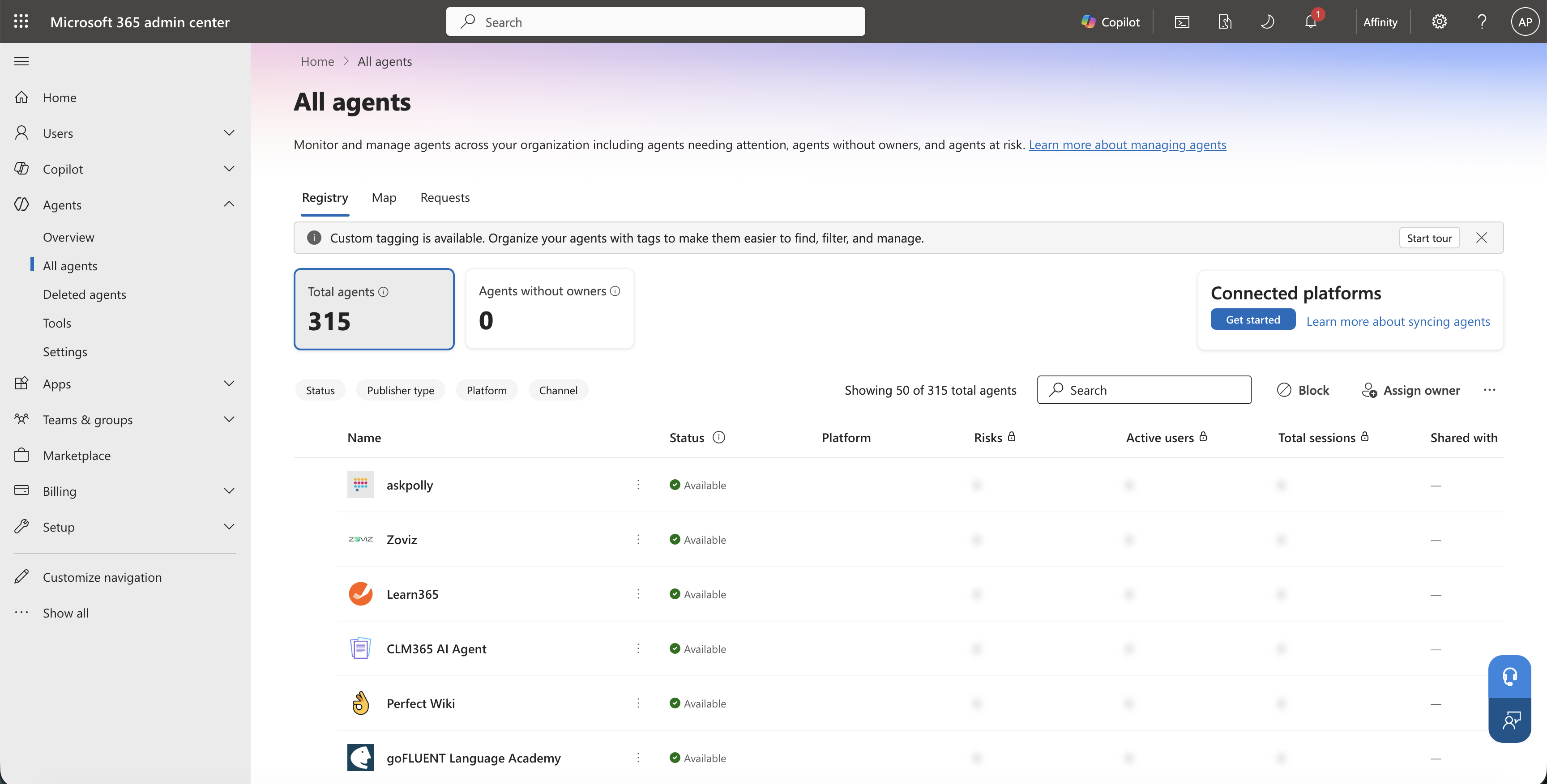
Task: Open the Help question mark icon
Action: [x=1482, y=21]
